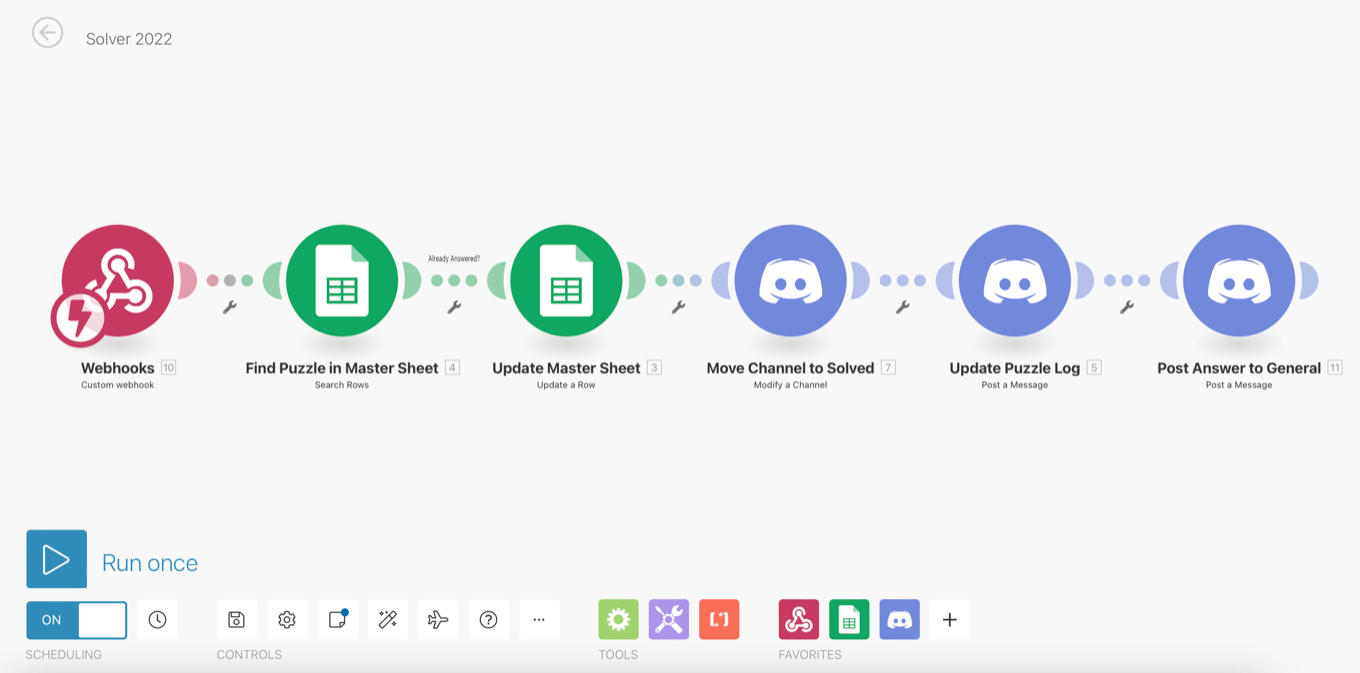Click the Update Puzzle Log title
This screenshot has width=1360, height=673.
tap(1015, 368)
